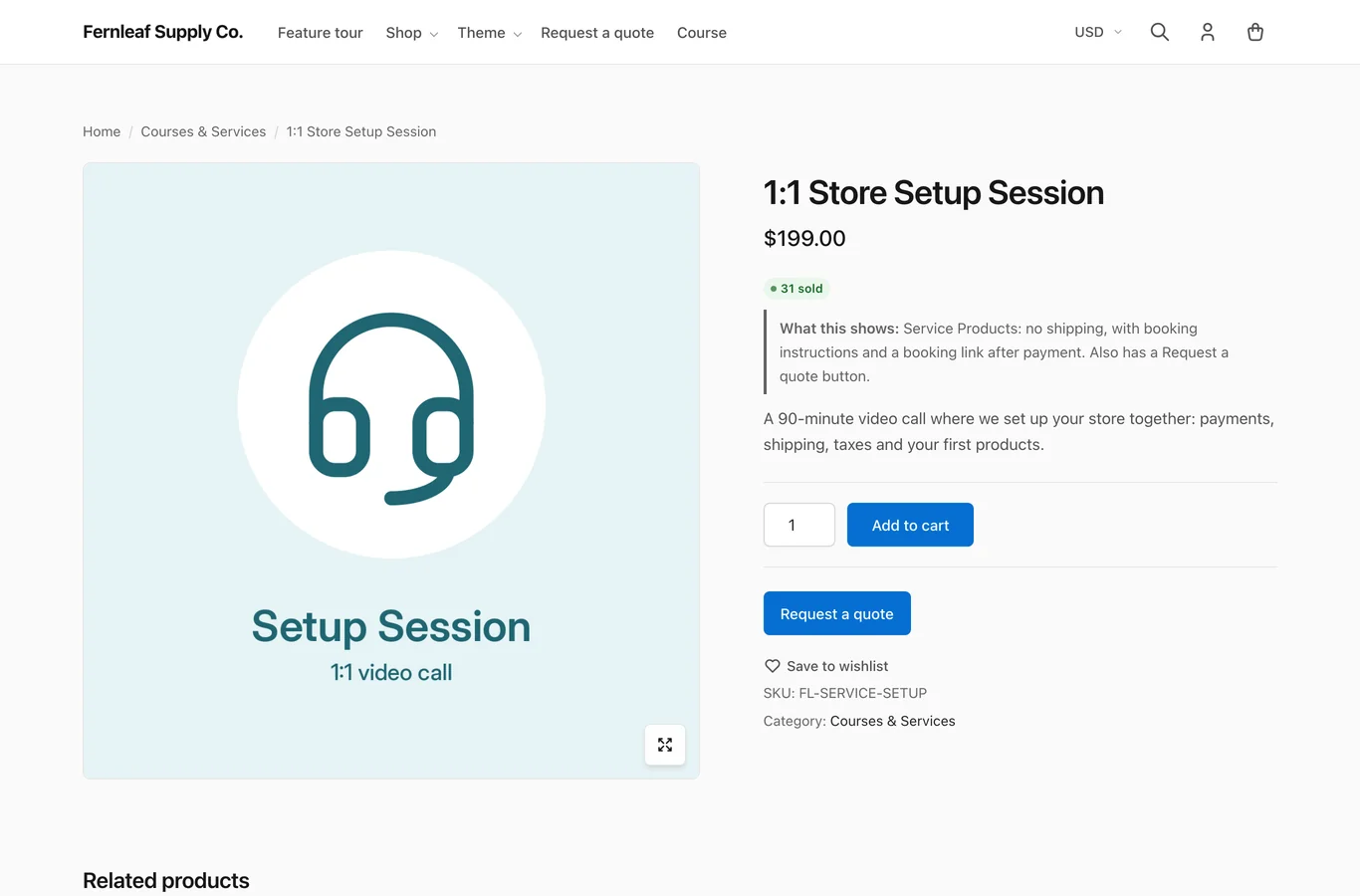This screenshot has height=896, width=1360.
Task: Open the search icon in header
Action: point(1159,32)
